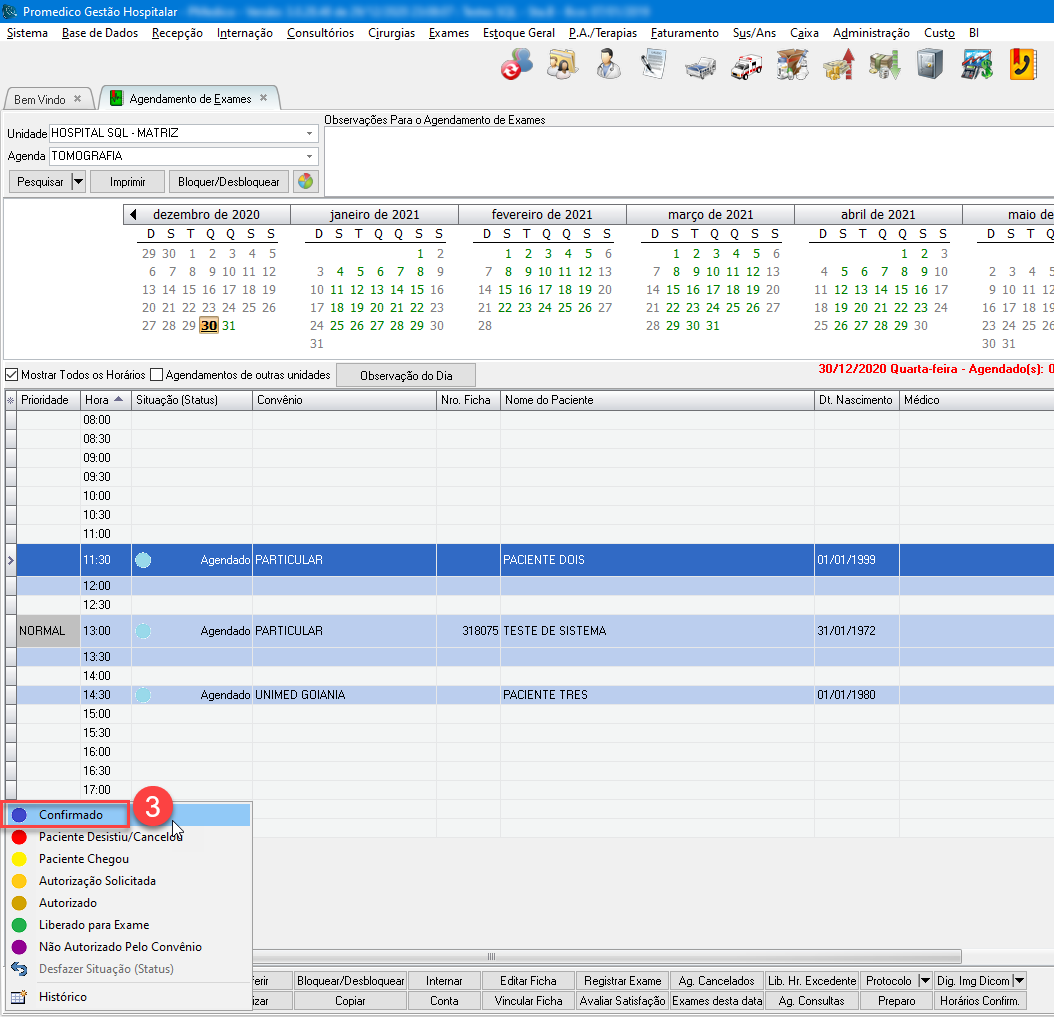Image resolution: width=1054 pixels, height=1017 pixels.
Task: Click the Imprimir button
Action: [x=127, y=182]
